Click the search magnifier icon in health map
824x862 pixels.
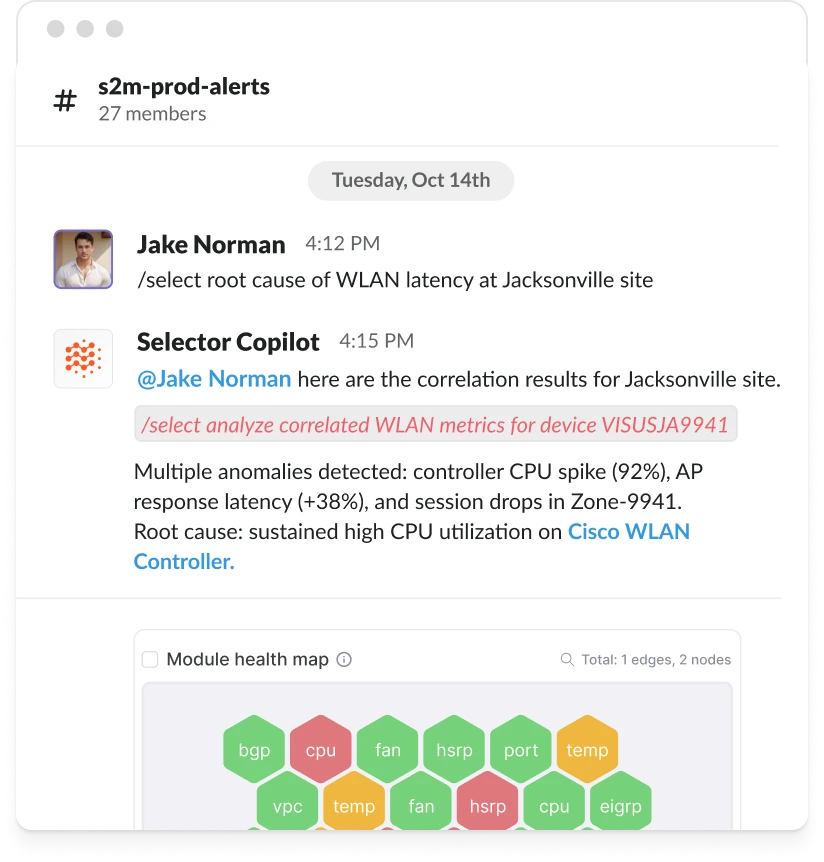click(567, 660)
